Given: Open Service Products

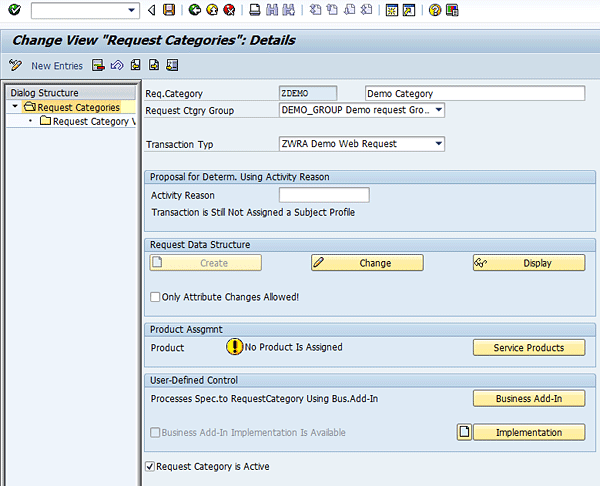Looking at the screenshot, I should tap(529, 348).
